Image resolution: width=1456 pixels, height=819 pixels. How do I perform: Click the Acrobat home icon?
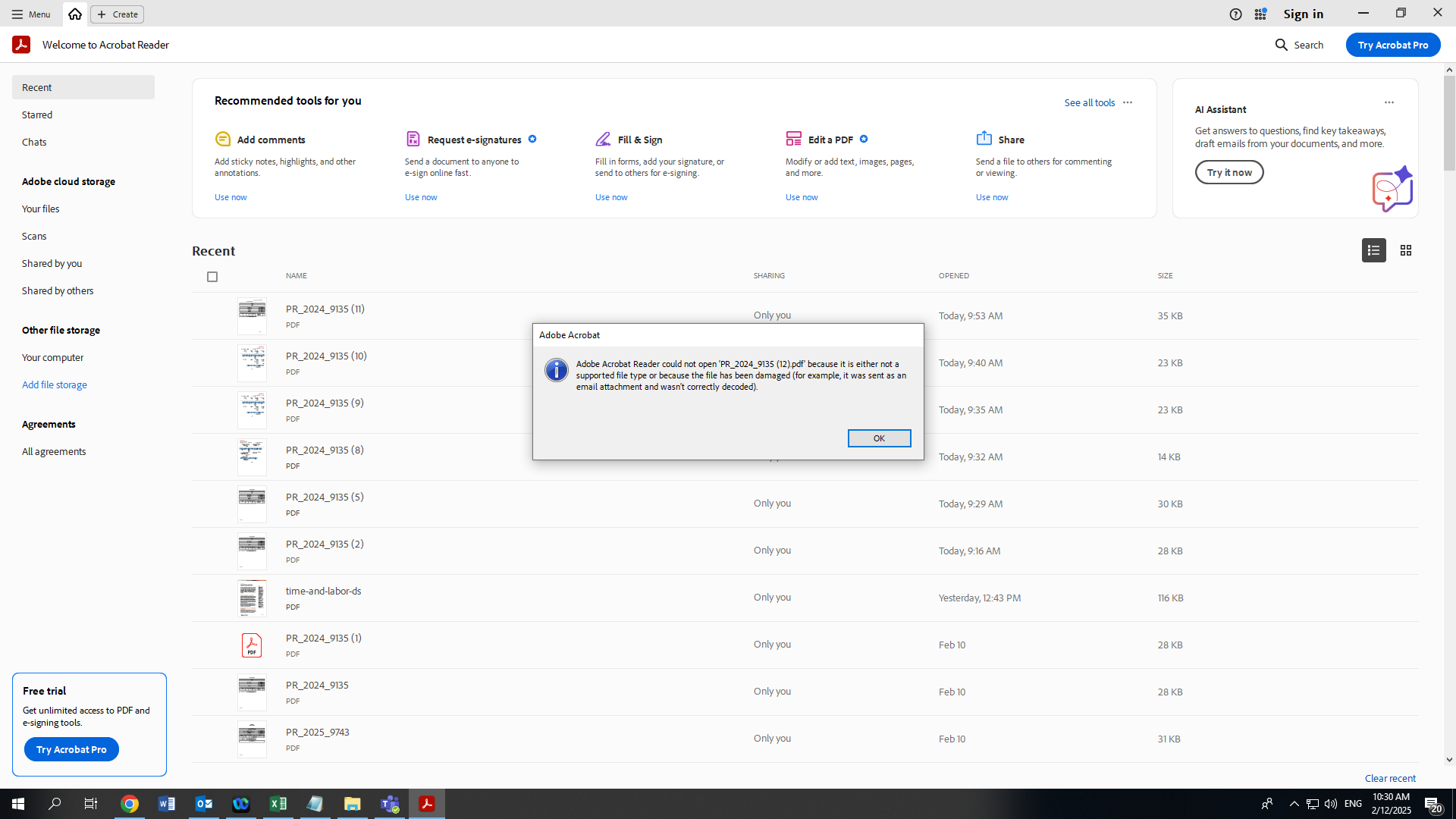pyautogui.click(x=74, y=14)
